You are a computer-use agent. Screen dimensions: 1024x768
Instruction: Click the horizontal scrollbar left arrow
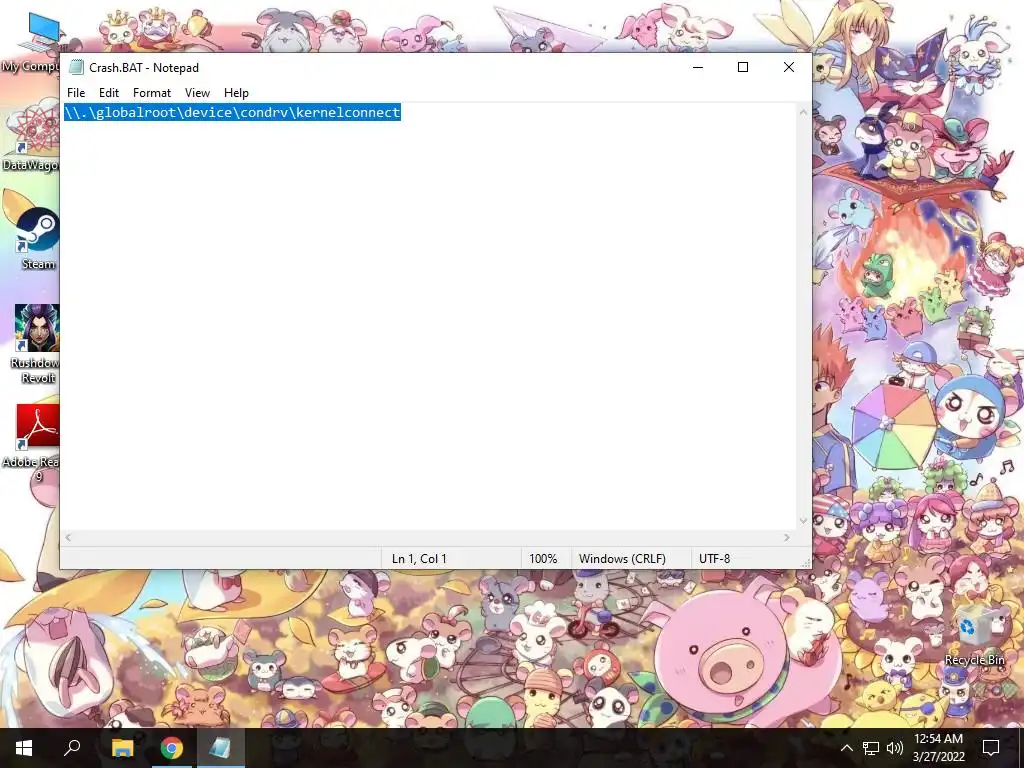coord(68,537)
